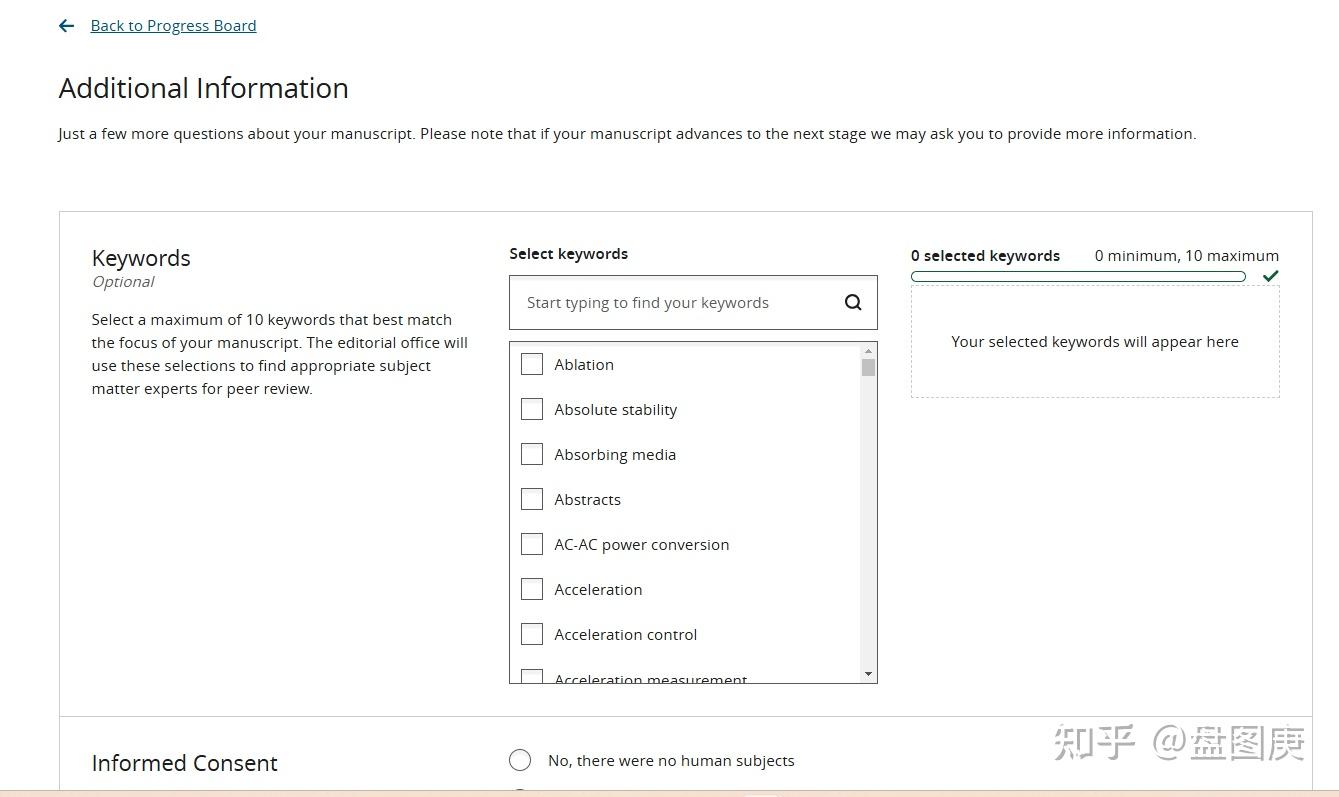Click the selected keywords placeholder box
This screenshot has width=1339, height=797.
tap(1094, 342)
